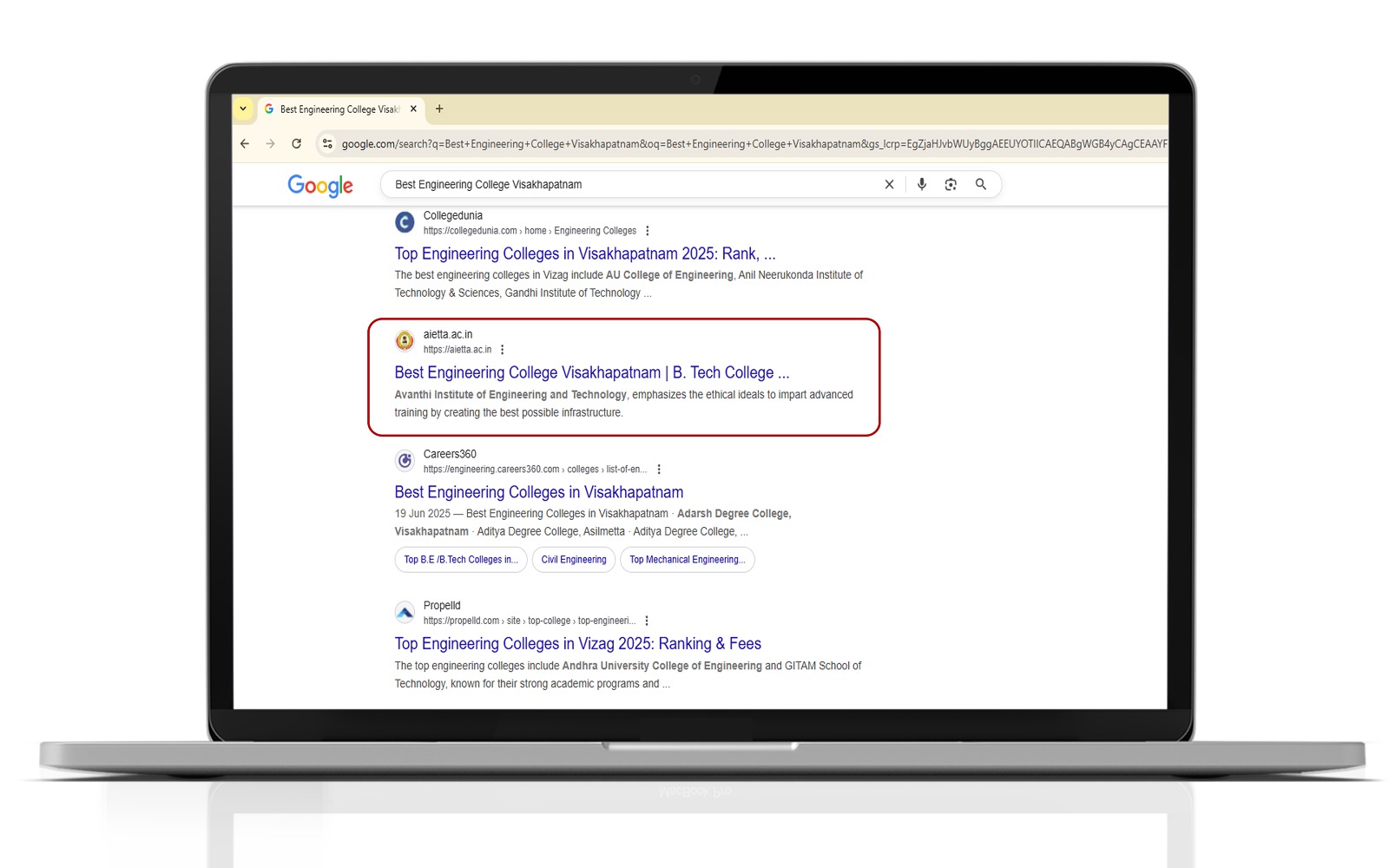Click the browser forward arrow
This screenshot has height=868, width=1389.
pyautogui.click(x=271, y=144)
